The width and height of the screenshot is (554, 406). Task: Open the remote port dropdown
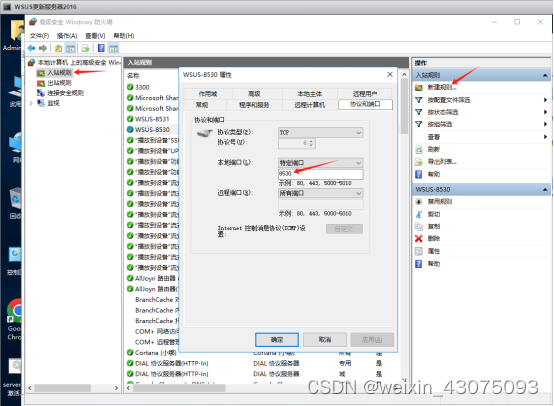320,193
